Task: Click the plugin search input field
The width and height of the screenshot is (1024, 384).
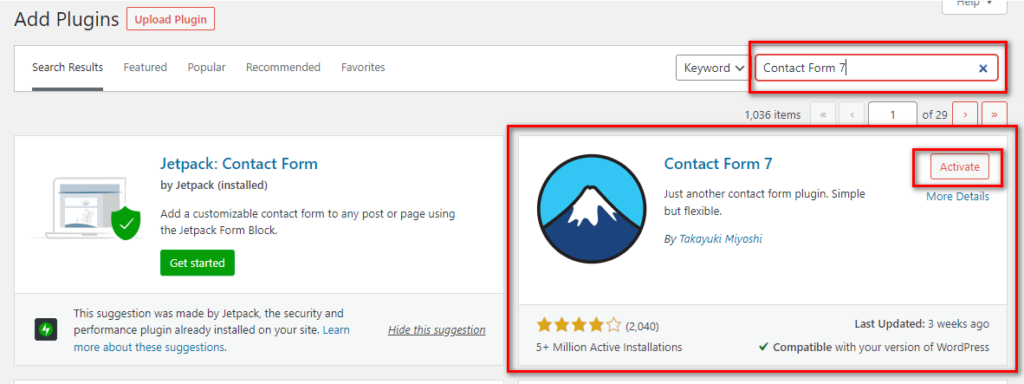Action: point(876,68)
